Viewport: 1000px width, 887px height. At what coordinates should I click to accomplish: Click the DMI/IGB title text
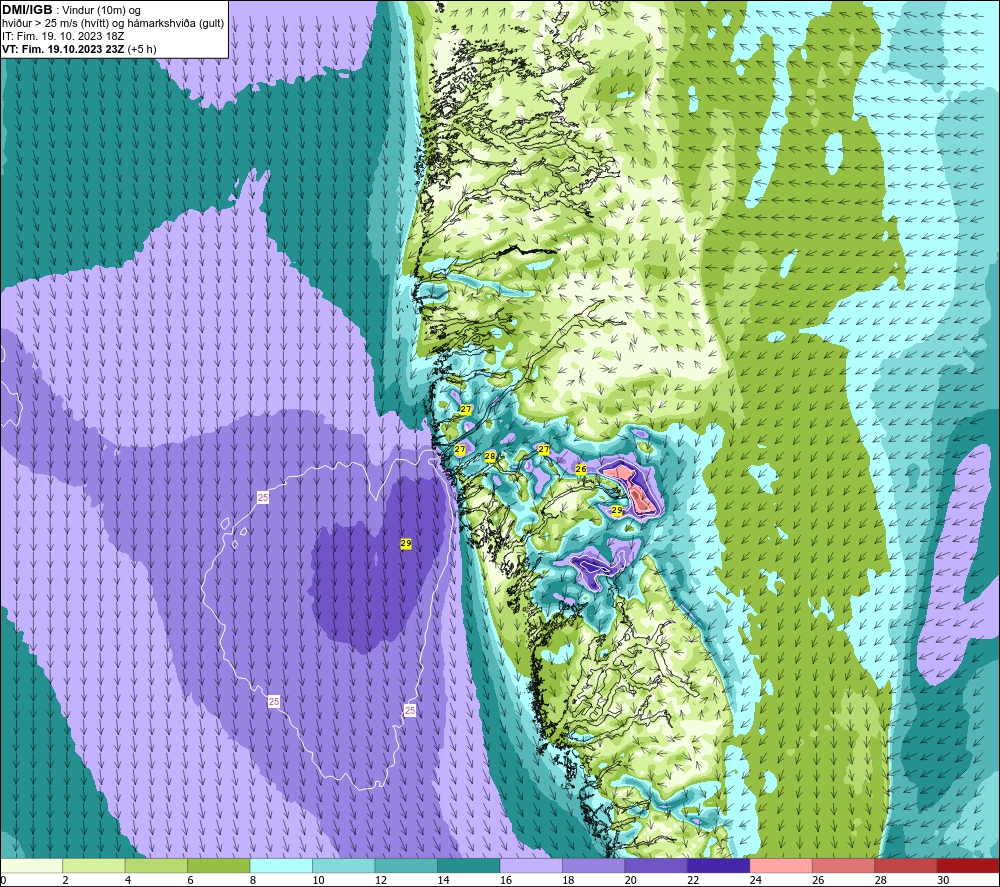tap(27, 10)
